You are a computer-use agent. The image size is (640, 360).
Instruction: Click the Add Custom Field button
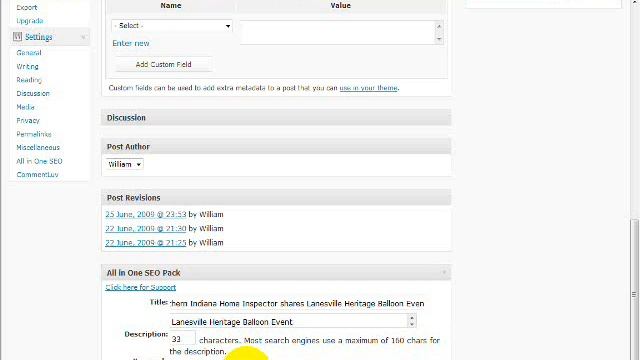[x=163, y=64]
